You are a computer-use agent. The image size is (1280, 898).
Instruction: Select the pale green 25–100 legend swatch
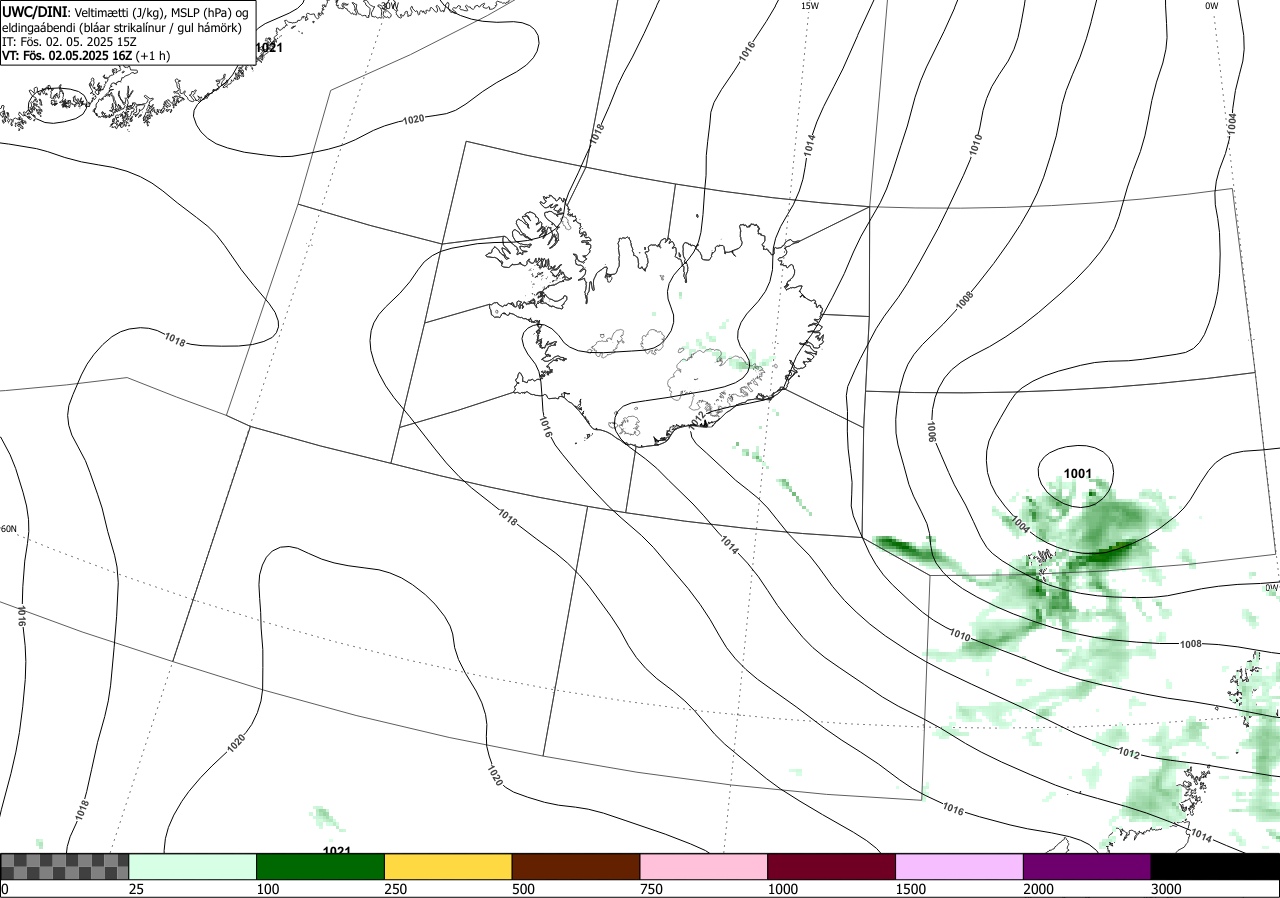193,866
